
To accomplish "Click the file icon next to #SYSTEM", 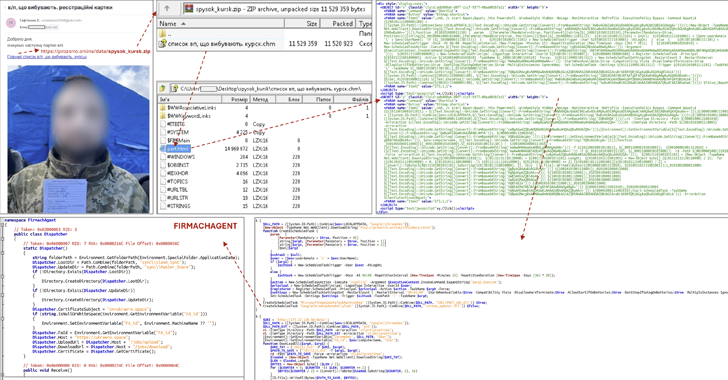I will pyautogui.click(x=163, y=132).
